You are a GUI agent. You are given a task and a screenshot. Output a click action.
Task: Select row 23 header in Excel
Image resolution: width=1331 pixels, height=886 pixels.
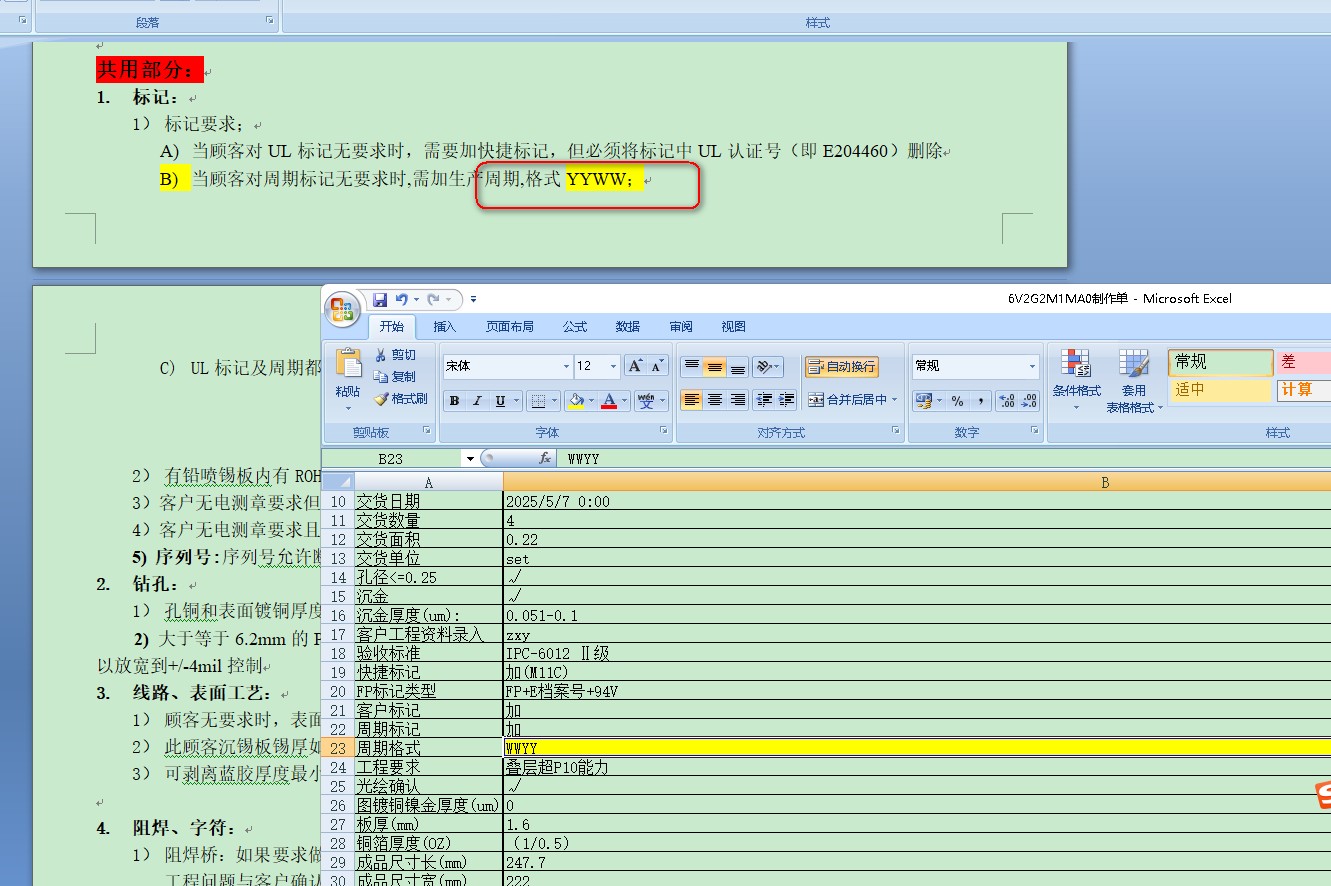[x=338, y=748]
